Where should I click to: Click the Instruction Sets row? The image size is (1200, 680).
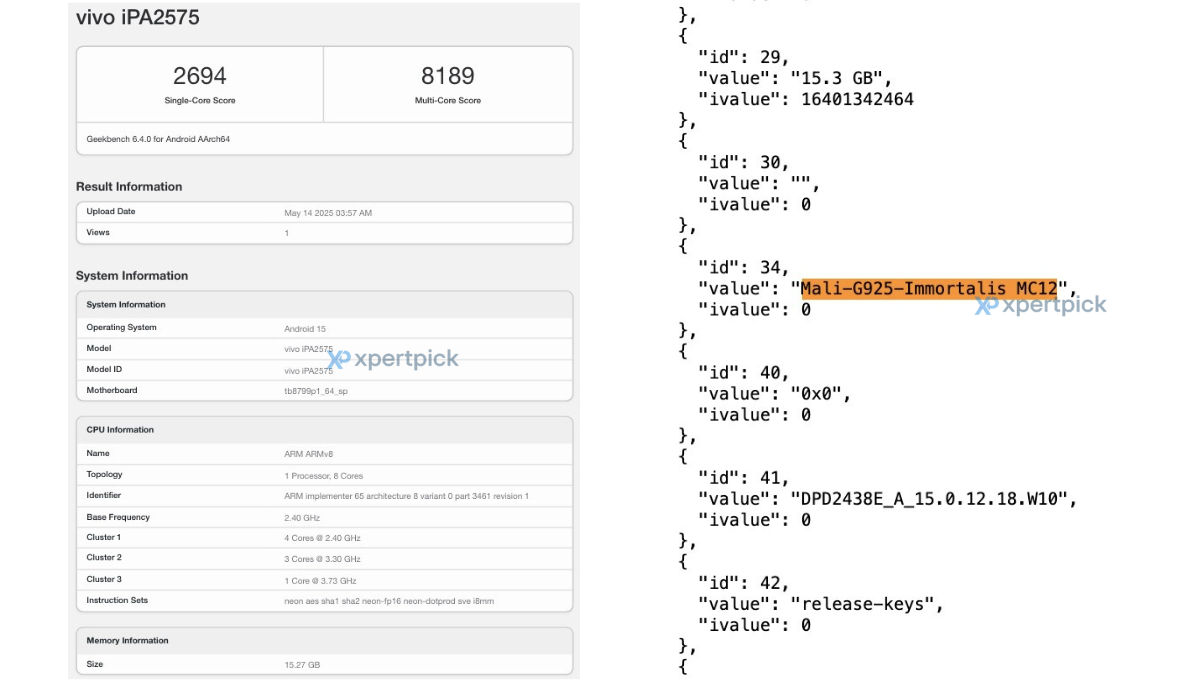point(325,601)
